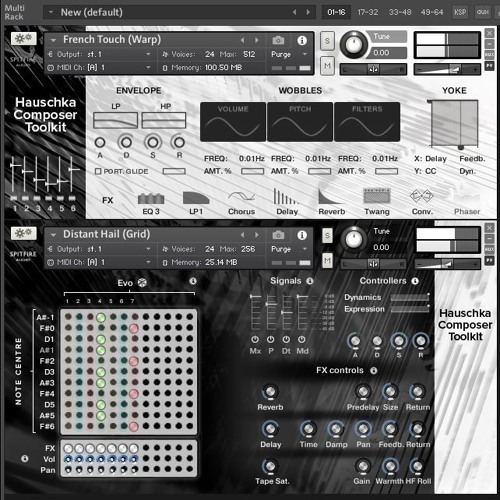Image resolution: width=500 pixels, height=500 pixels.
Task: Click the LP envelope curve display
Action: click(x=115, y=120)
